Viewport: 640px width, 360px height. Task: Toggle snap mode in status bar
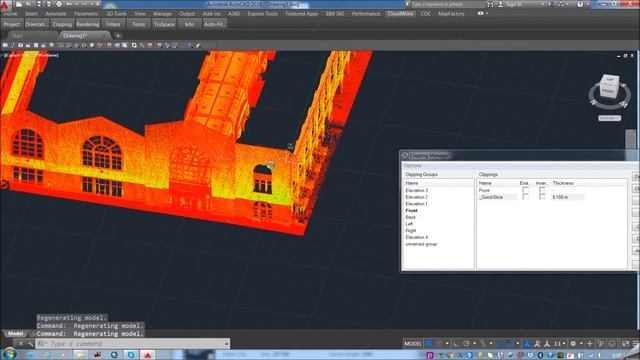439,344
